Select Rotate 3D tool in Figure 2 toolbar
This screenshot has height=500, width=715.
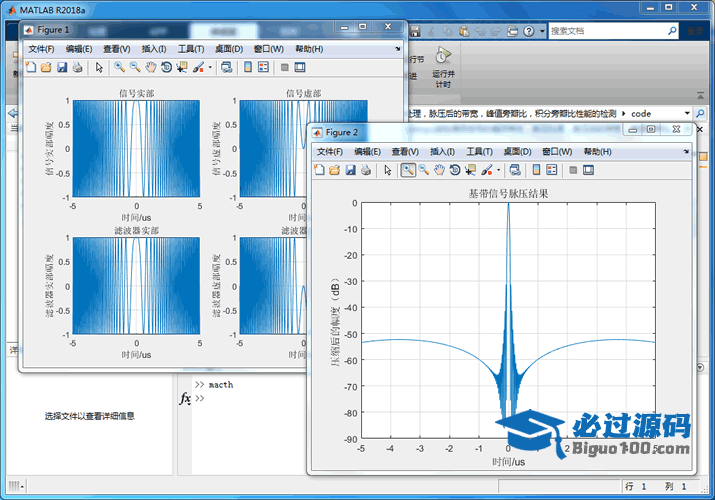pos(455,170)
